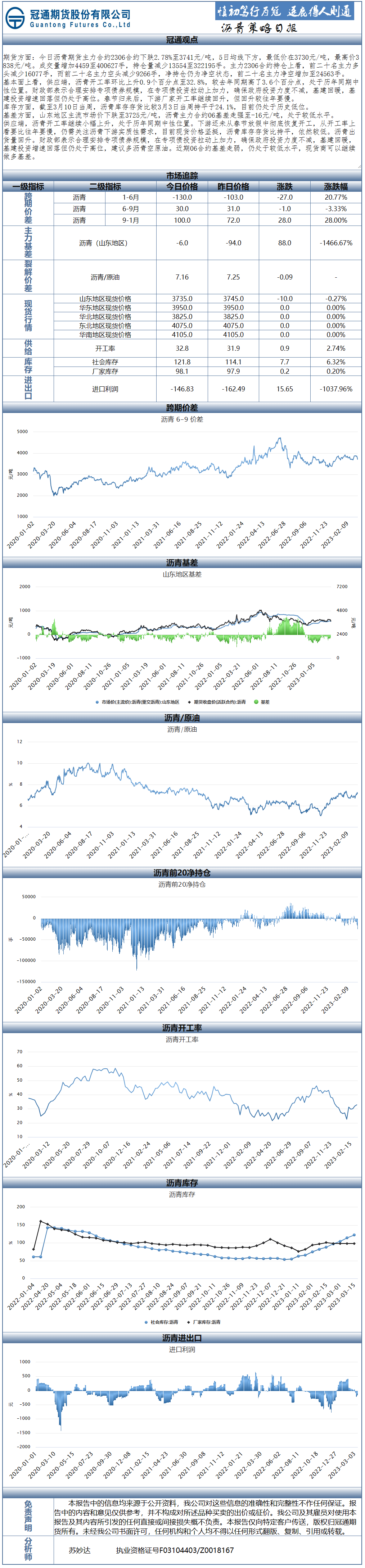Click the blue 社会库存:沥青 legend marker
This screenshot has height=1568, width=365.
click(146, 1322)
